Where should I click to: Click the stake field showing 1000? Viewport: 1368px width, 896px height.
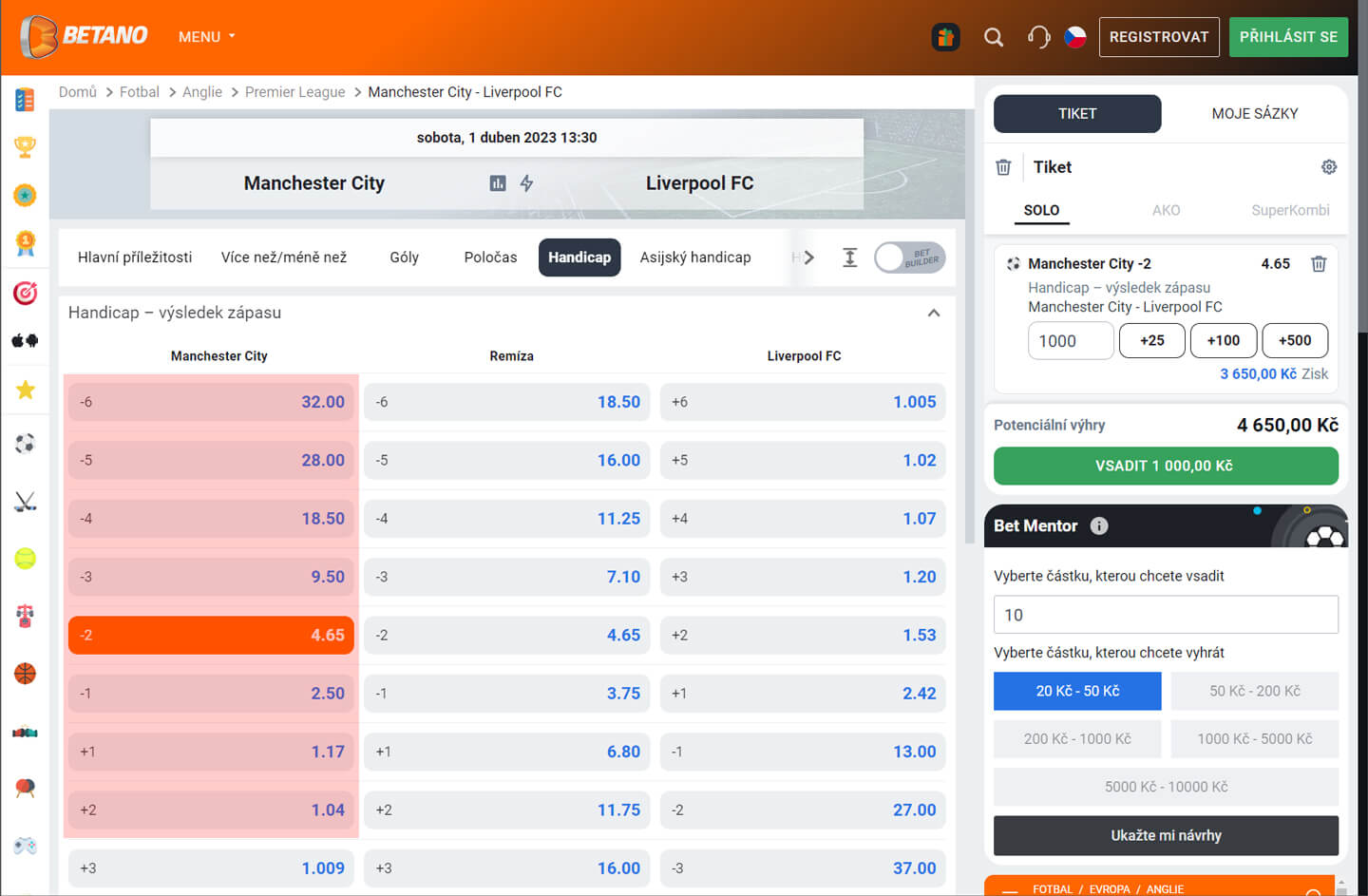[1071, 340]
